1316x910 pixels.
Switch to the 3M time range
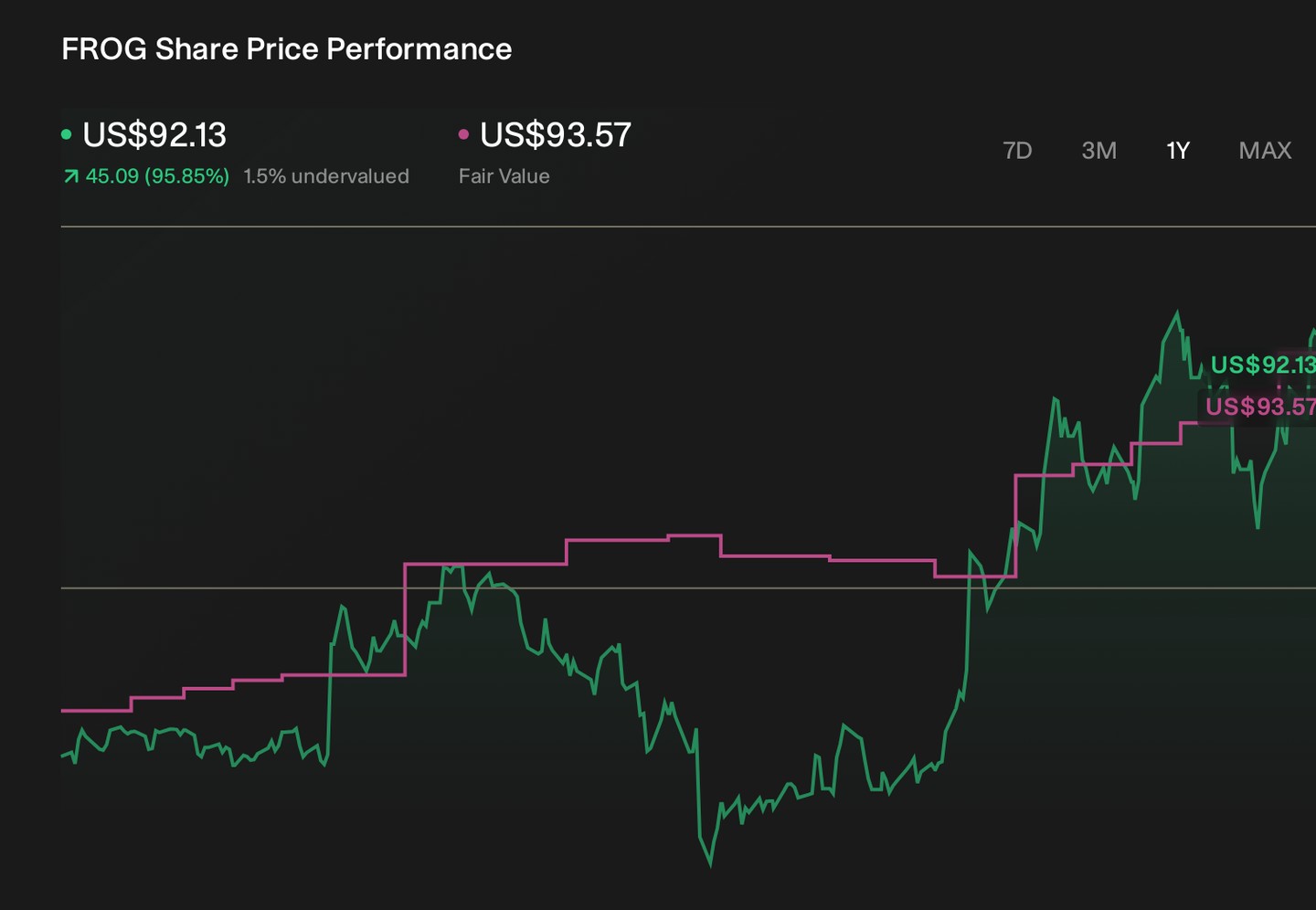click(x=1098, y=151)
